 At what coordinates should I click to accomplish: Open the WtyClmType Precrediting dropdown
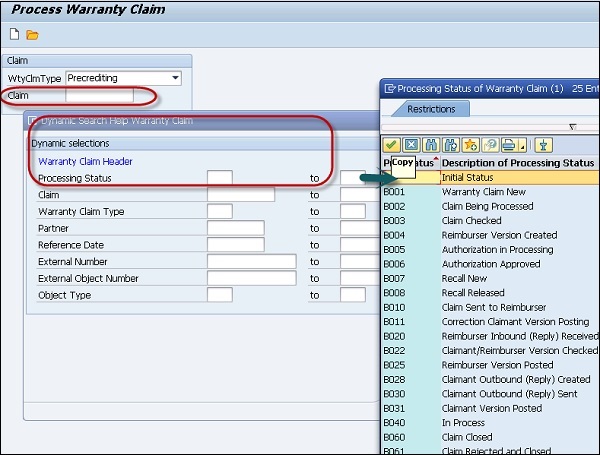coord(175,78)
